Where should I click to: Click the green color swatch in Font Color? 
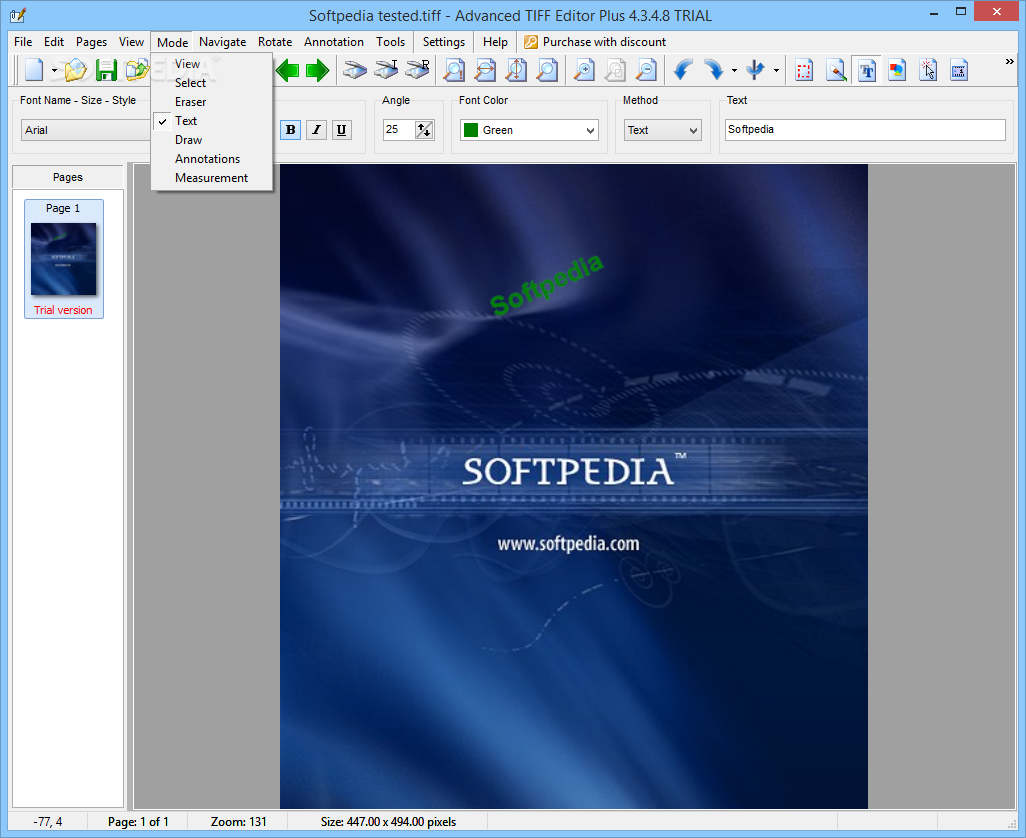[470, 130]
